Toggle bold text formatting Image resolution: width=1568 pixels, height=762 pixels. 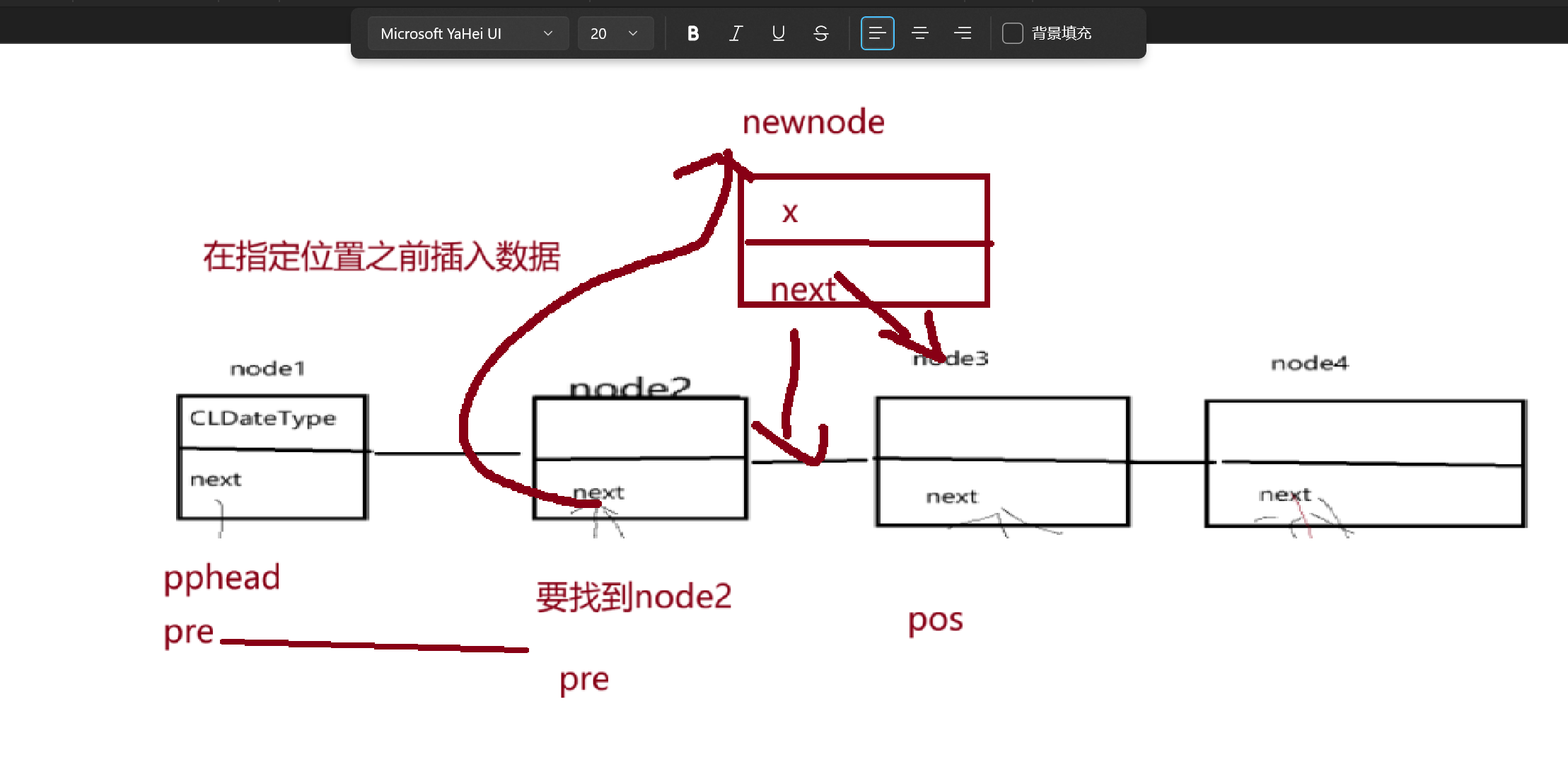(x=692, y=33)
